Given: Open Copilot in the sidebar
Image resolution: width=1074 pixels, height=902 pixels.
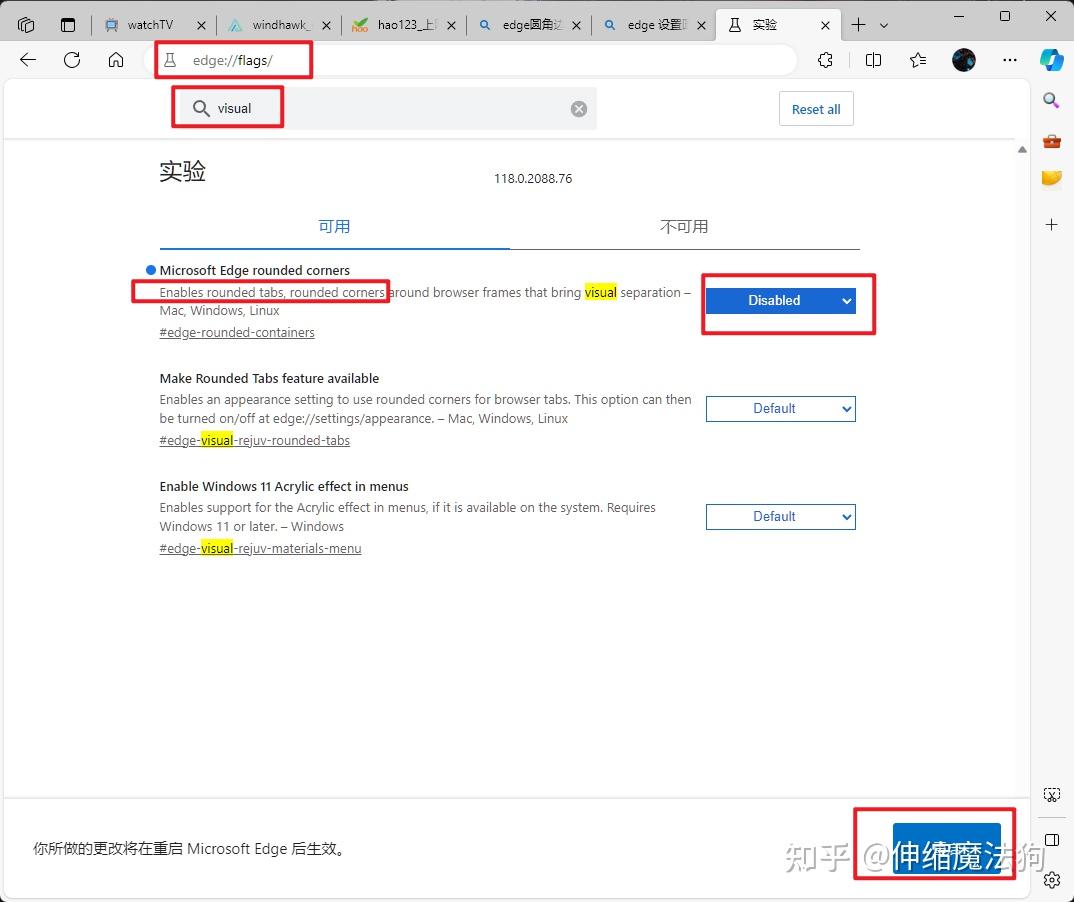Looking at the screenshot, I should click(1051, 60).
